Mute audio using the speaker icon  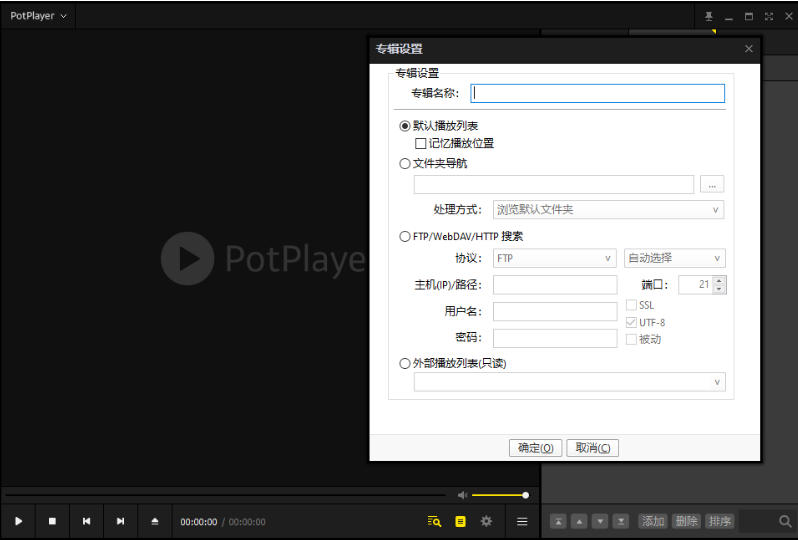point(462,495)
